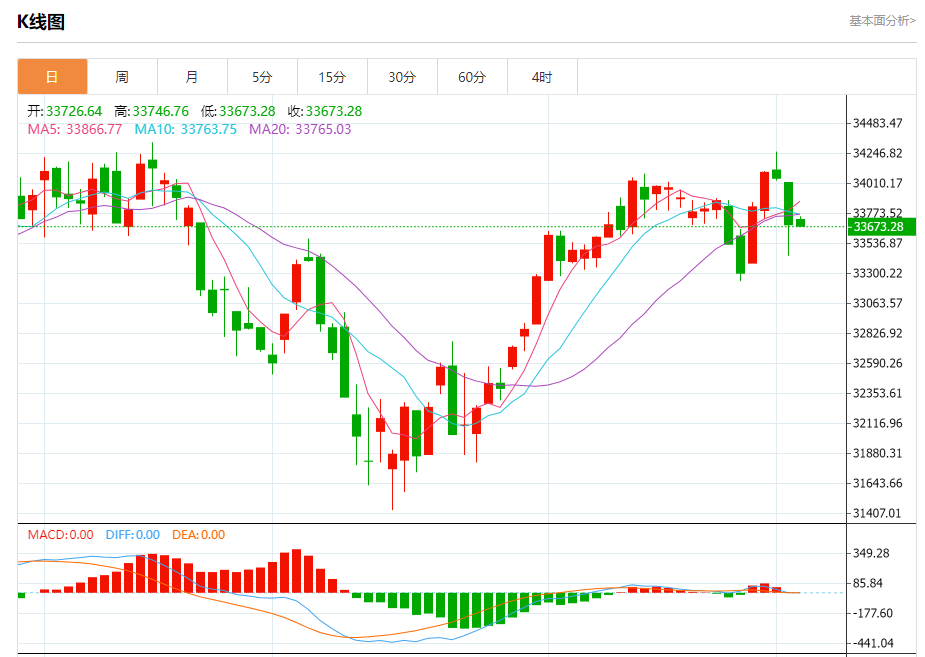Image resolution: width=925 pixels, height=657 pixels.
Task: Click the MA10: 33763.75 legend
Action: point(186,129)
